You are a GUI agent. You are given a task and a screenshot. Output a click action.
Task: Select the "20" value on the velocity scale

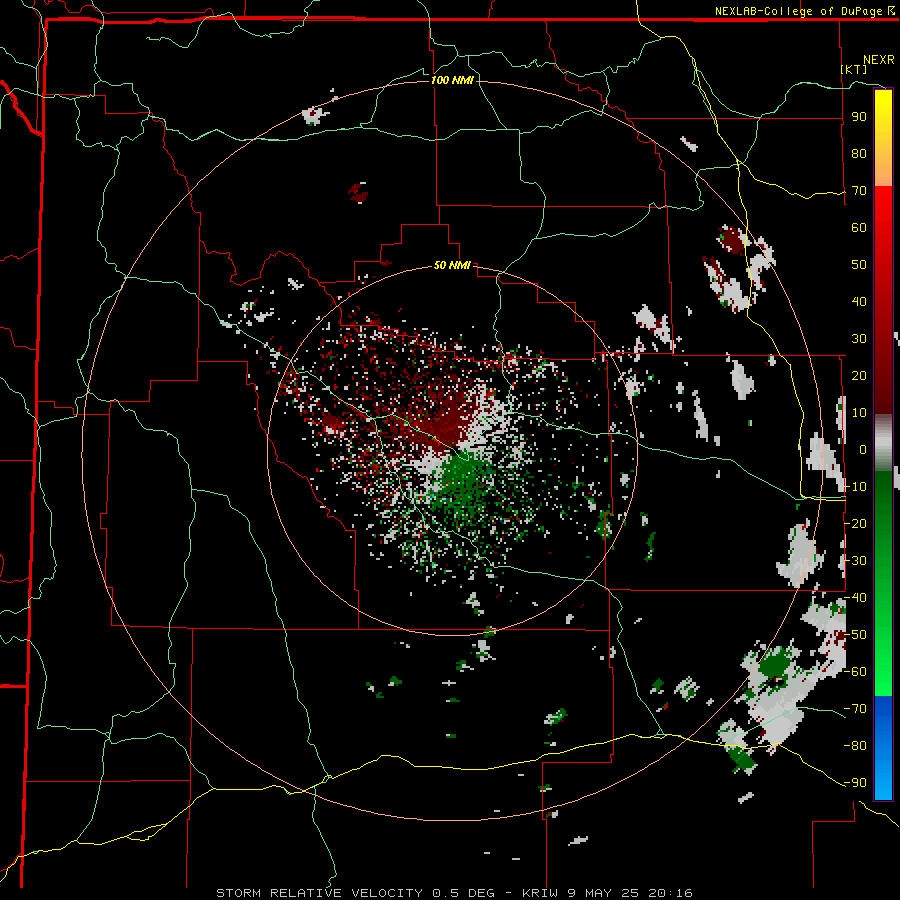click(x=859, y=376)
